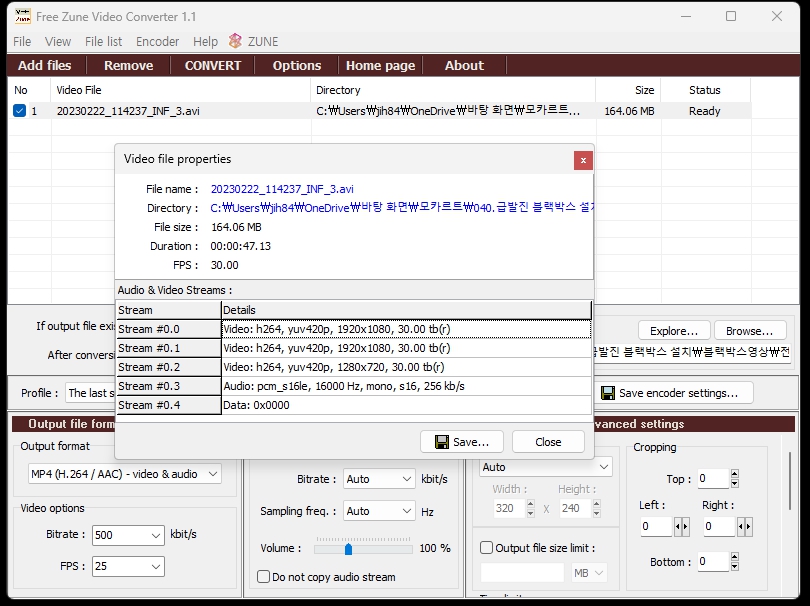Open the Help menu

205,41
